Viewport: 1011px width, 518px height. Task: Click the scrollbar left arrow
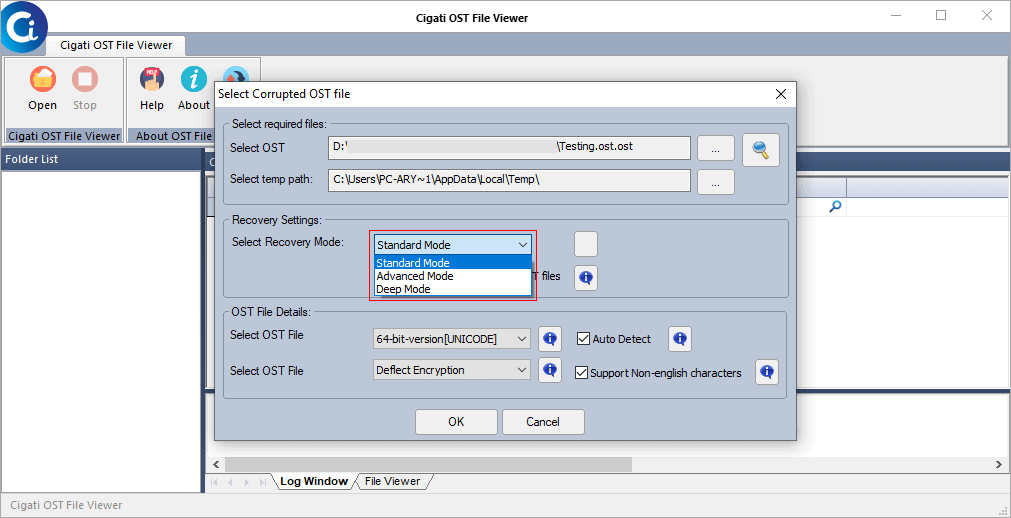(x=215, y=464)
